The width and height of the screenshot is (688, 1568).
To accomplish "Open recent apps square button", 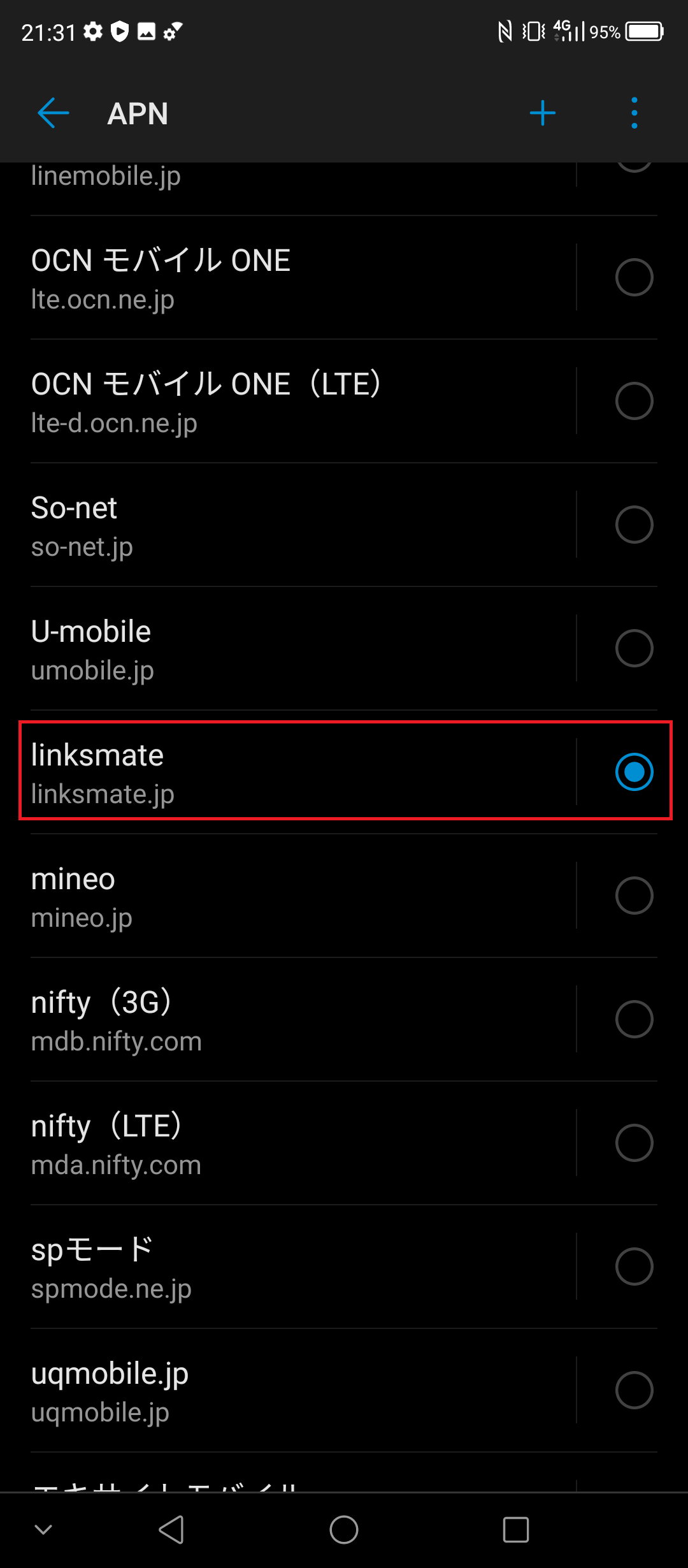I will click(x=515, y=1529).
